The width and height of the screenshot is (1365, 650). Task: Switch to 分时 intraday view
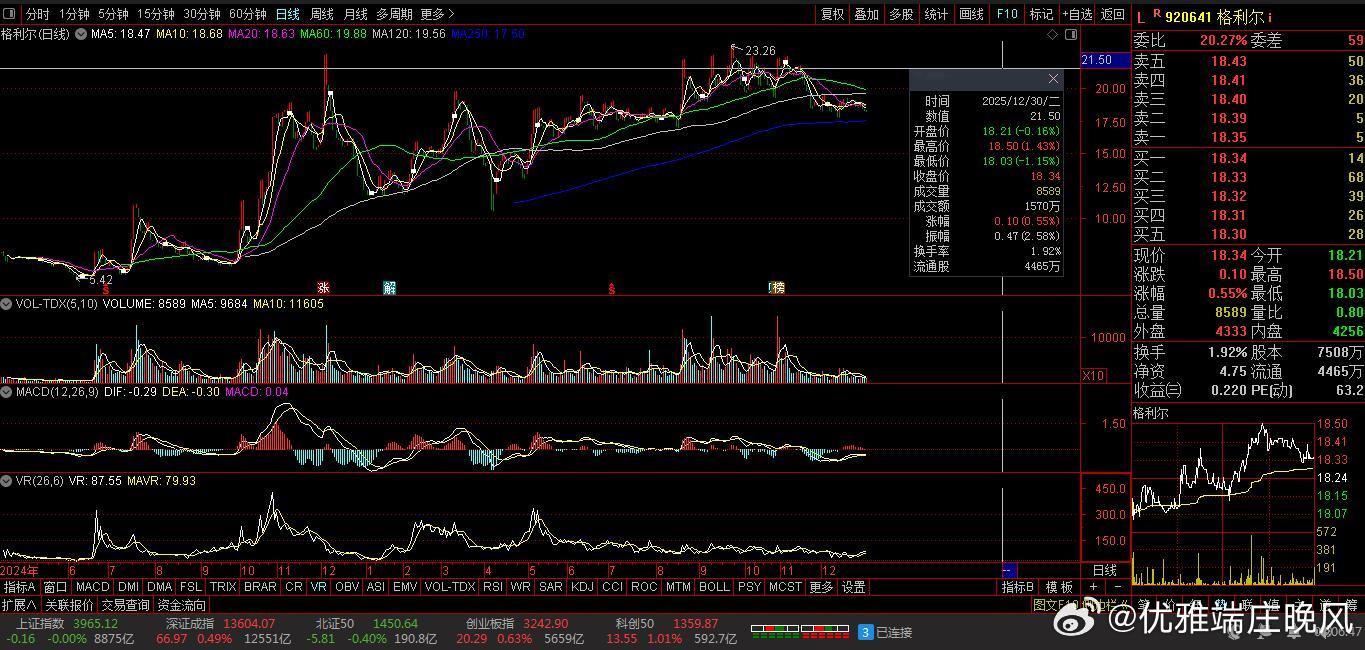(x=37, y=14)
